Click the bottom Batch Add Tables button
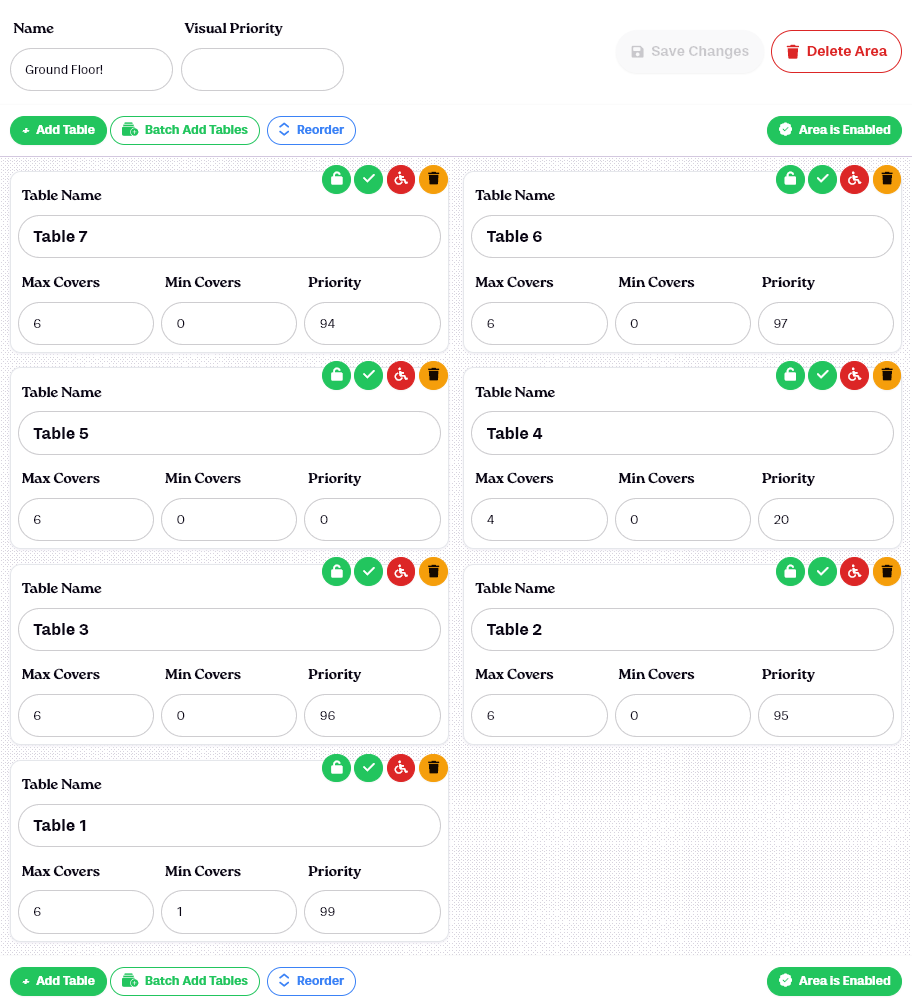Image resolution: width=912 pixels, height=1002 pixels. click(x=185, y=982)
